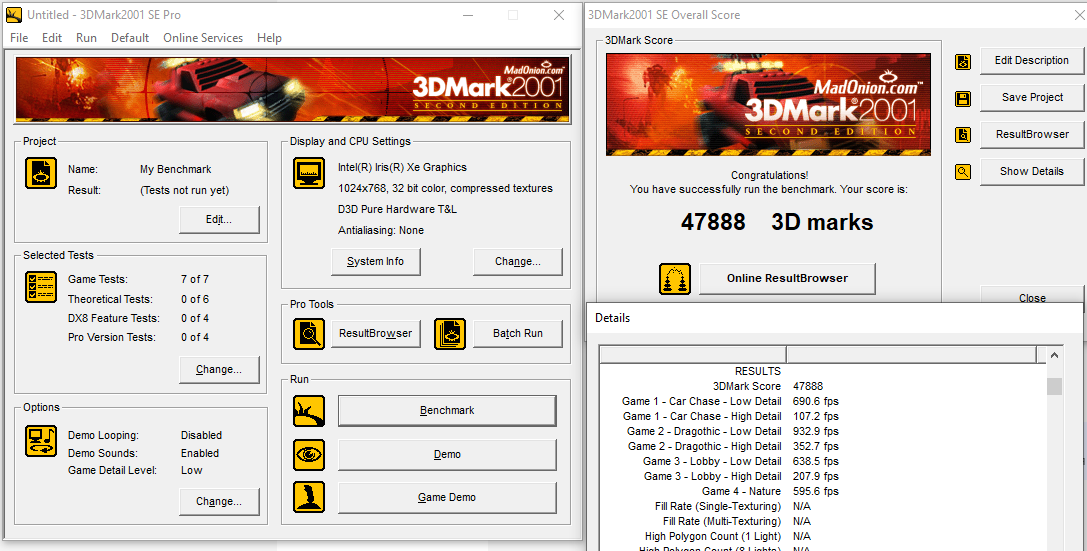Click the 3DMark2001 banner in Overall Score
The width and height of the screenshot is (1087, 551).
[x=768, y=105]
